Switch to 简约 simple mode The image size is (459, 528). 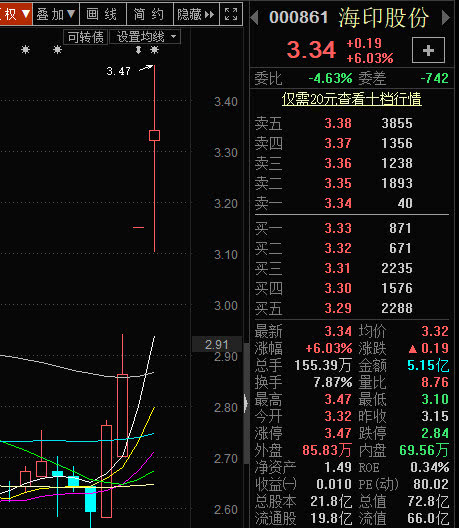coord(149,14)
